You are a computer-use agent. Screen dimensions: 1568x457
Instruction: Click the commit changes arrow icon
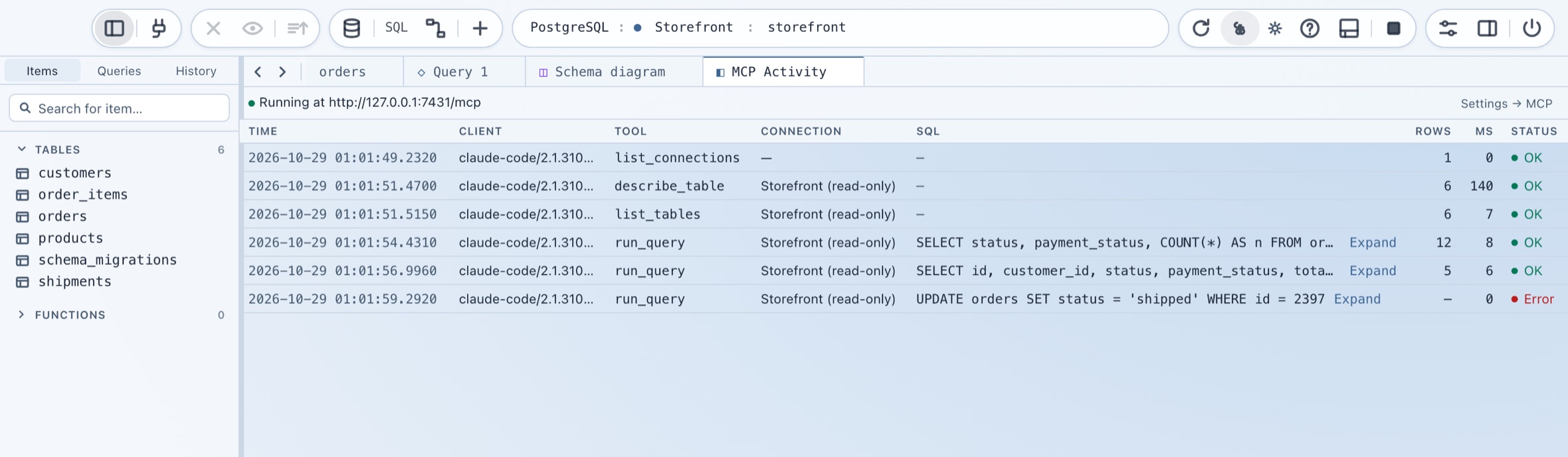tap(297, 28)
